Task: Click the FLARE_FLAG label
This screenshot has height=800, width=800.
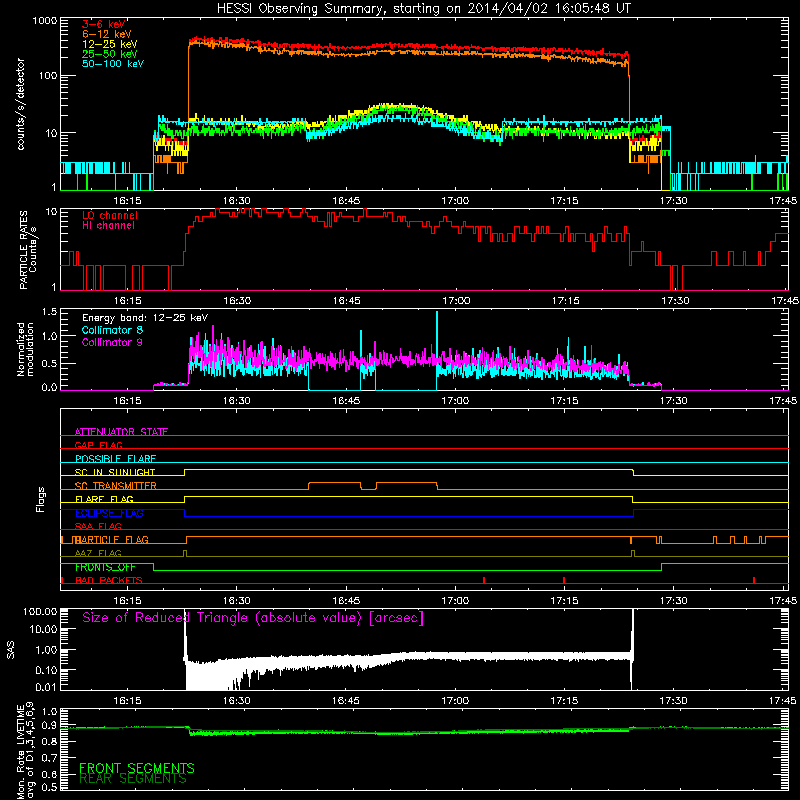Action: [104, 499]
